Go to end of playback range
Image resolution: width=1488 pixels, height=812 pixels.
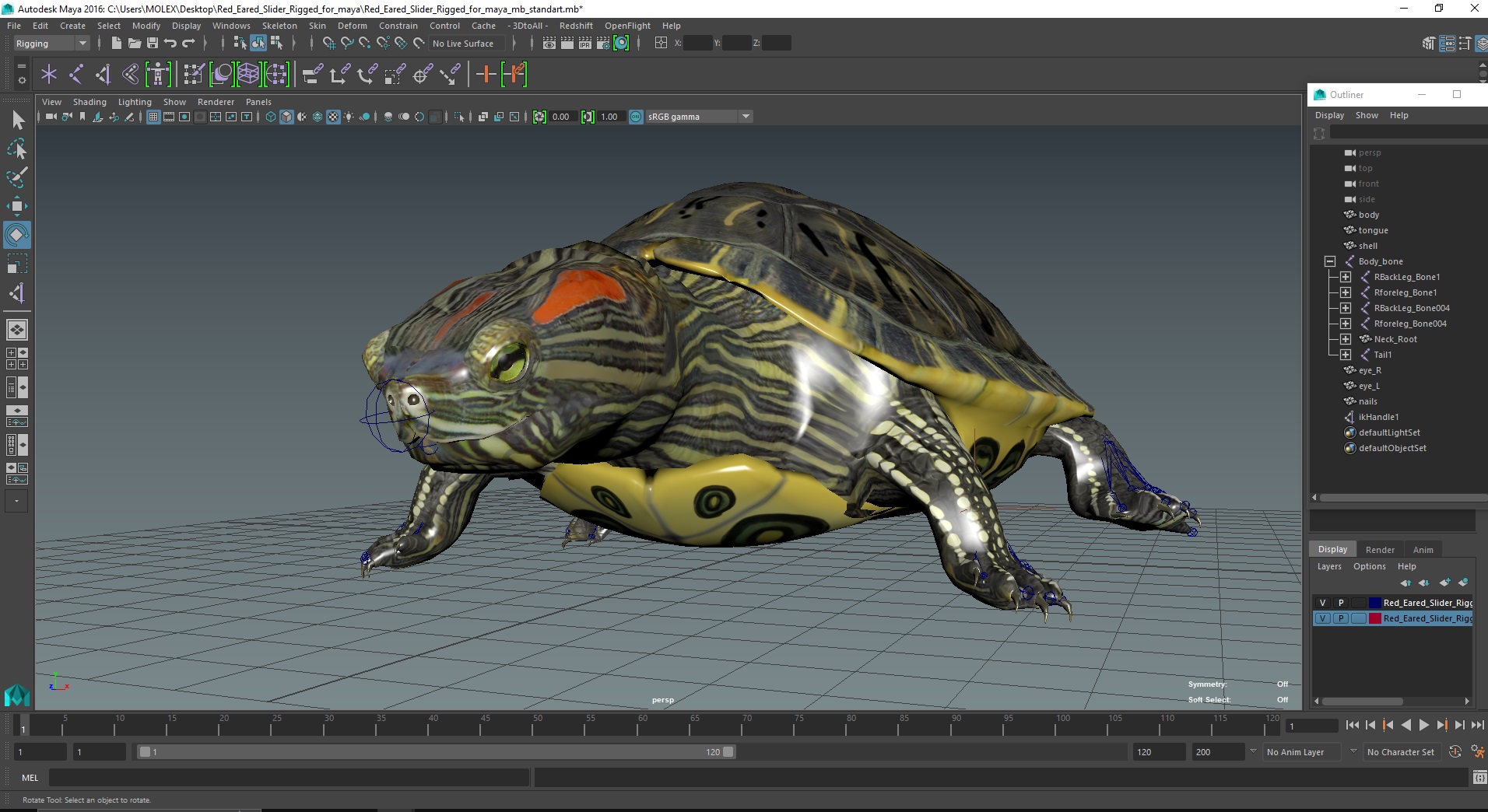(1477, 725)
